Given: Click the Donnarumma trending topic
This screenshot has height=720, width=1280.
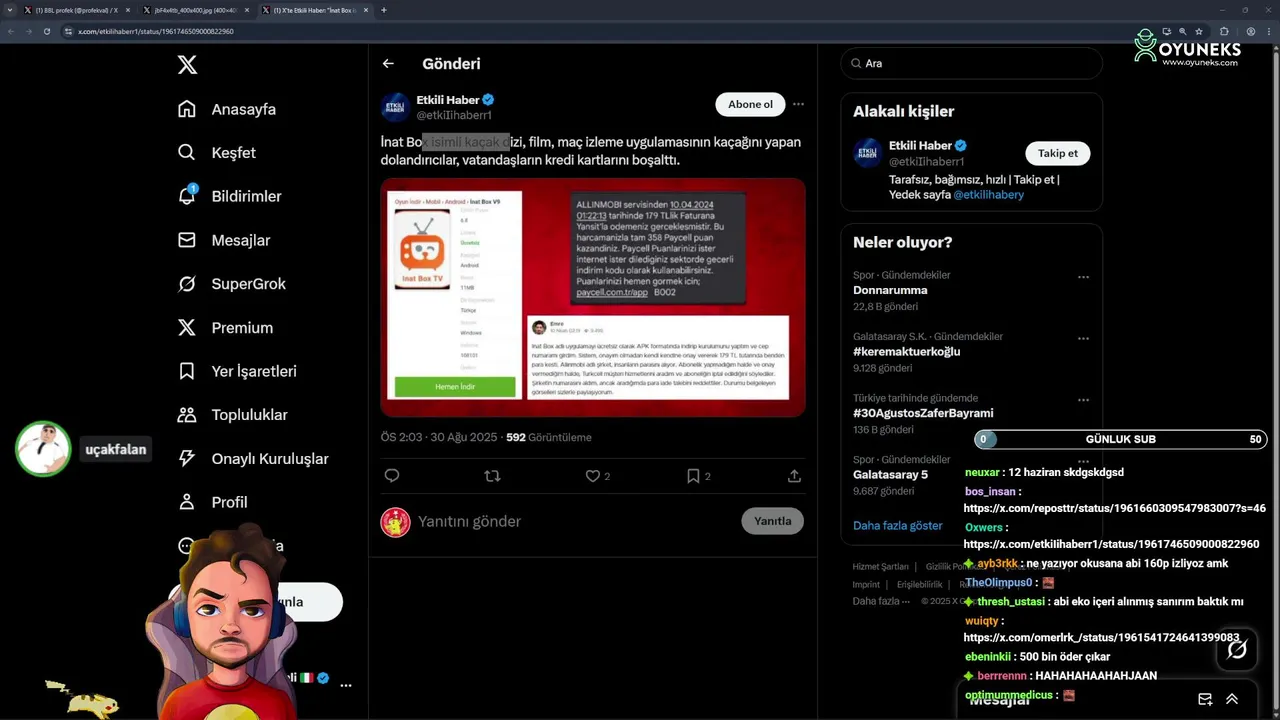Looking at the screenshot, I should click(890, 290).
